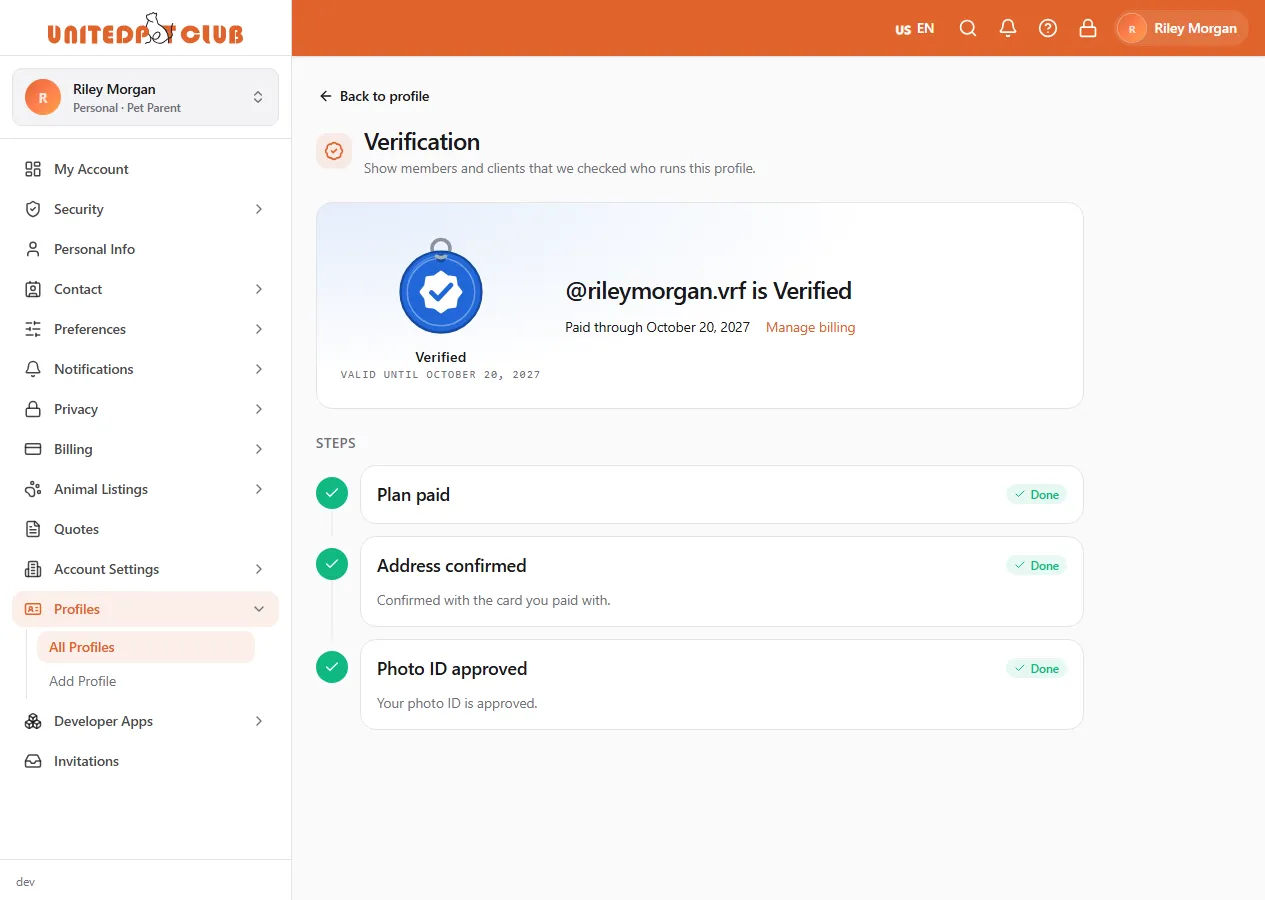Click the Developer Apps cubes icon

click(33, 721)
